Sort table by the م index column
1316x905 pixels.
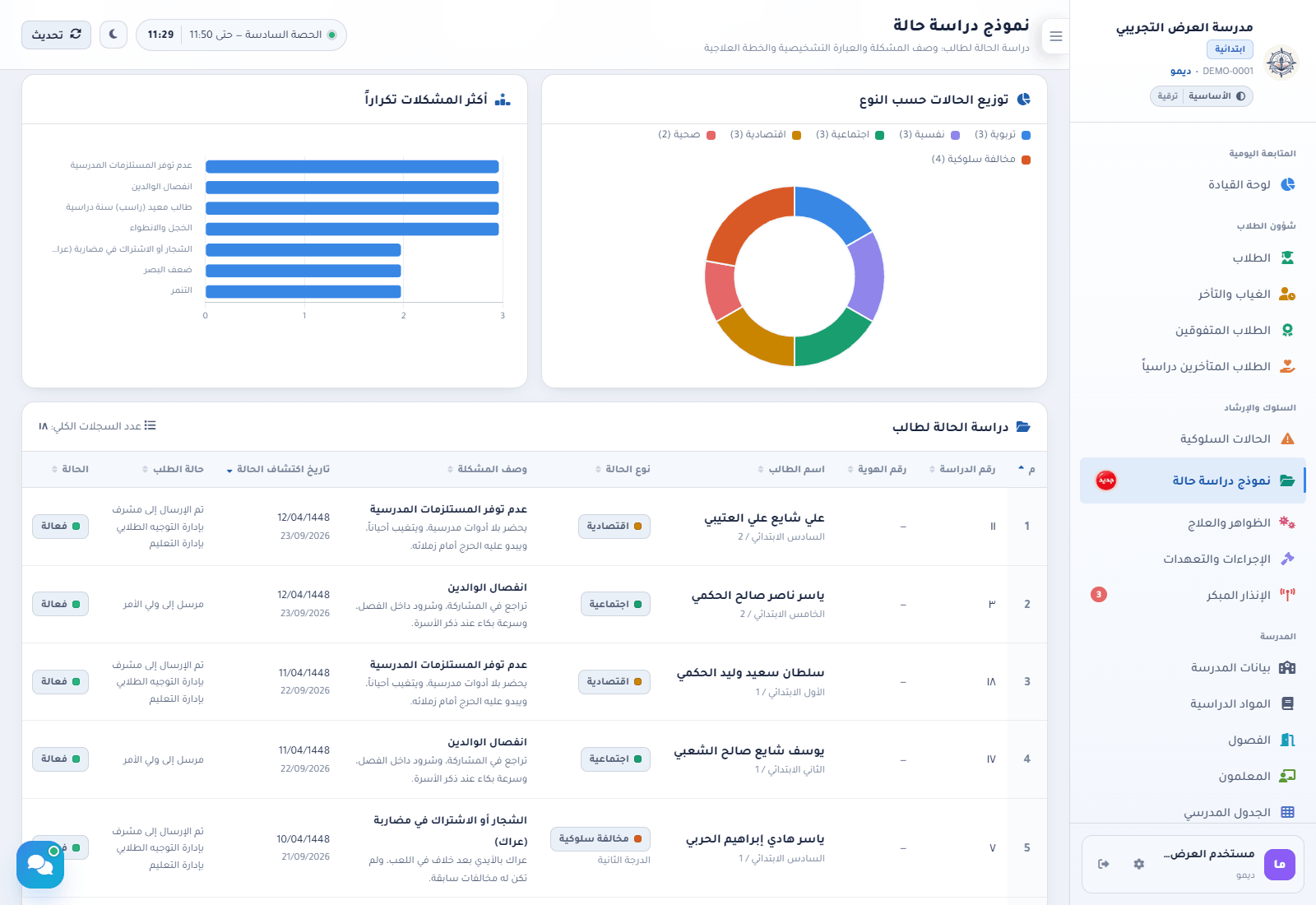[x=1026, y=469]
